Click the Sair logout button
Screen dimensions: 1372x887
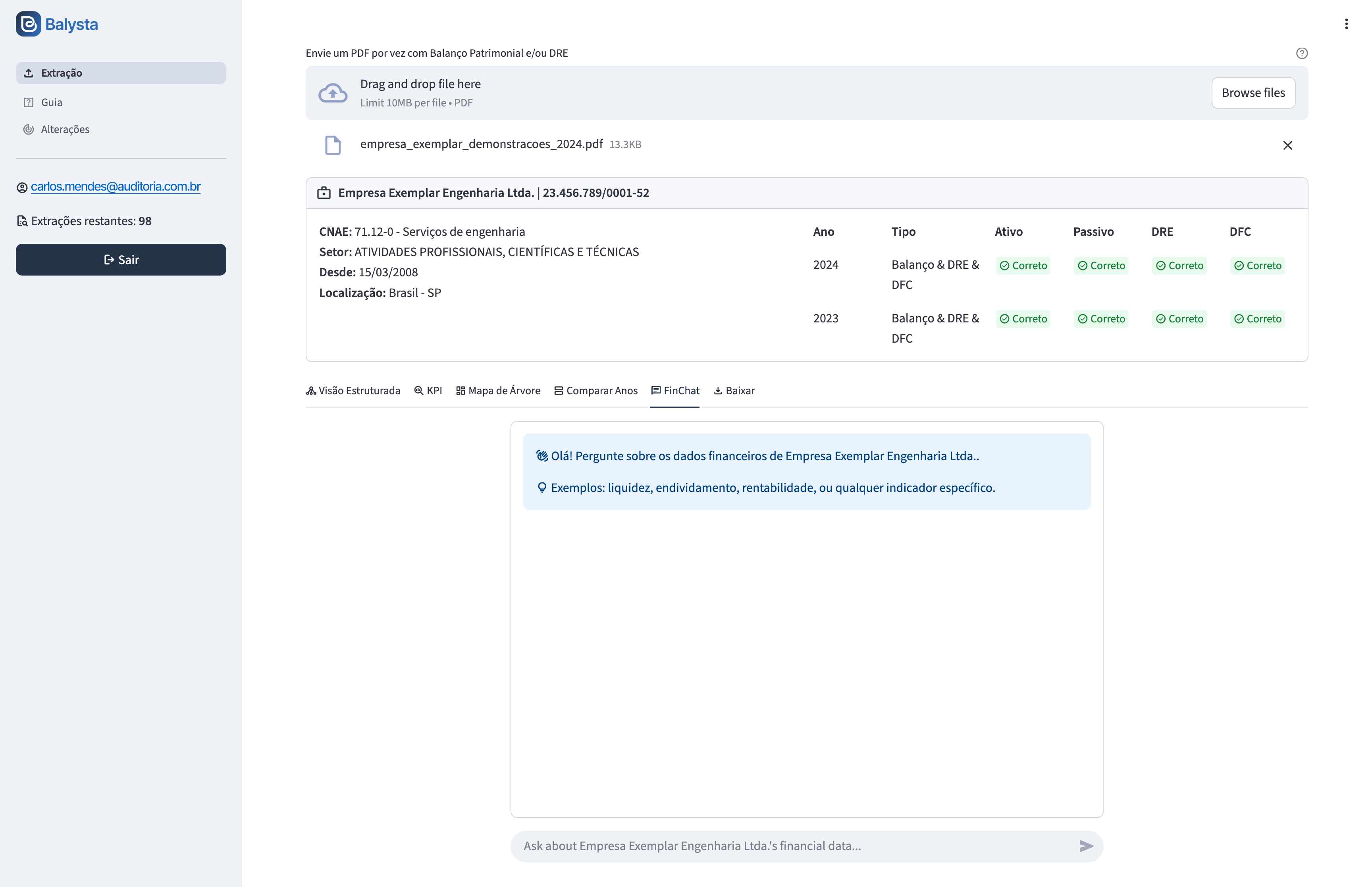121,260
